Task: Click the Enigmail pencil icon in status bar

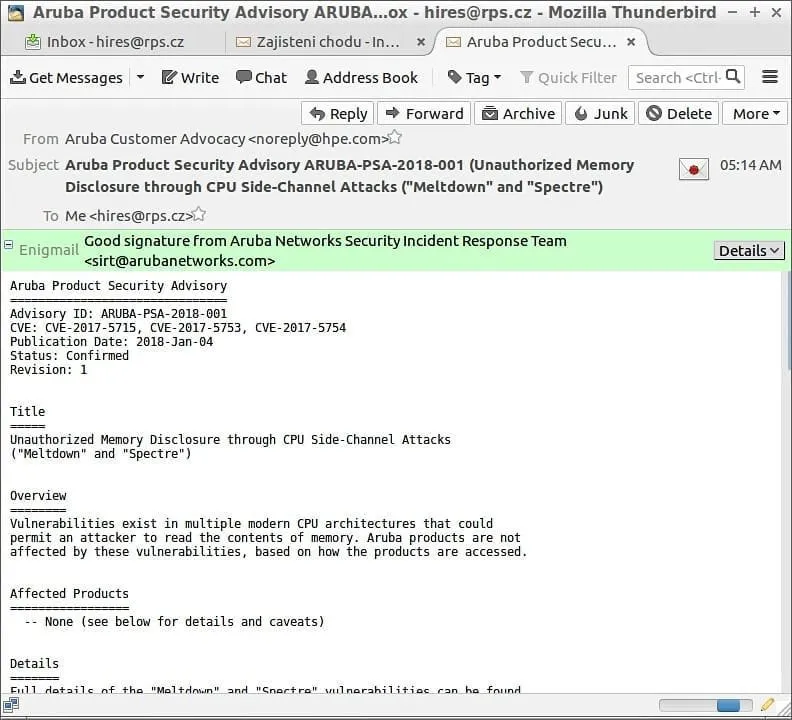Action: click(767, 704)
